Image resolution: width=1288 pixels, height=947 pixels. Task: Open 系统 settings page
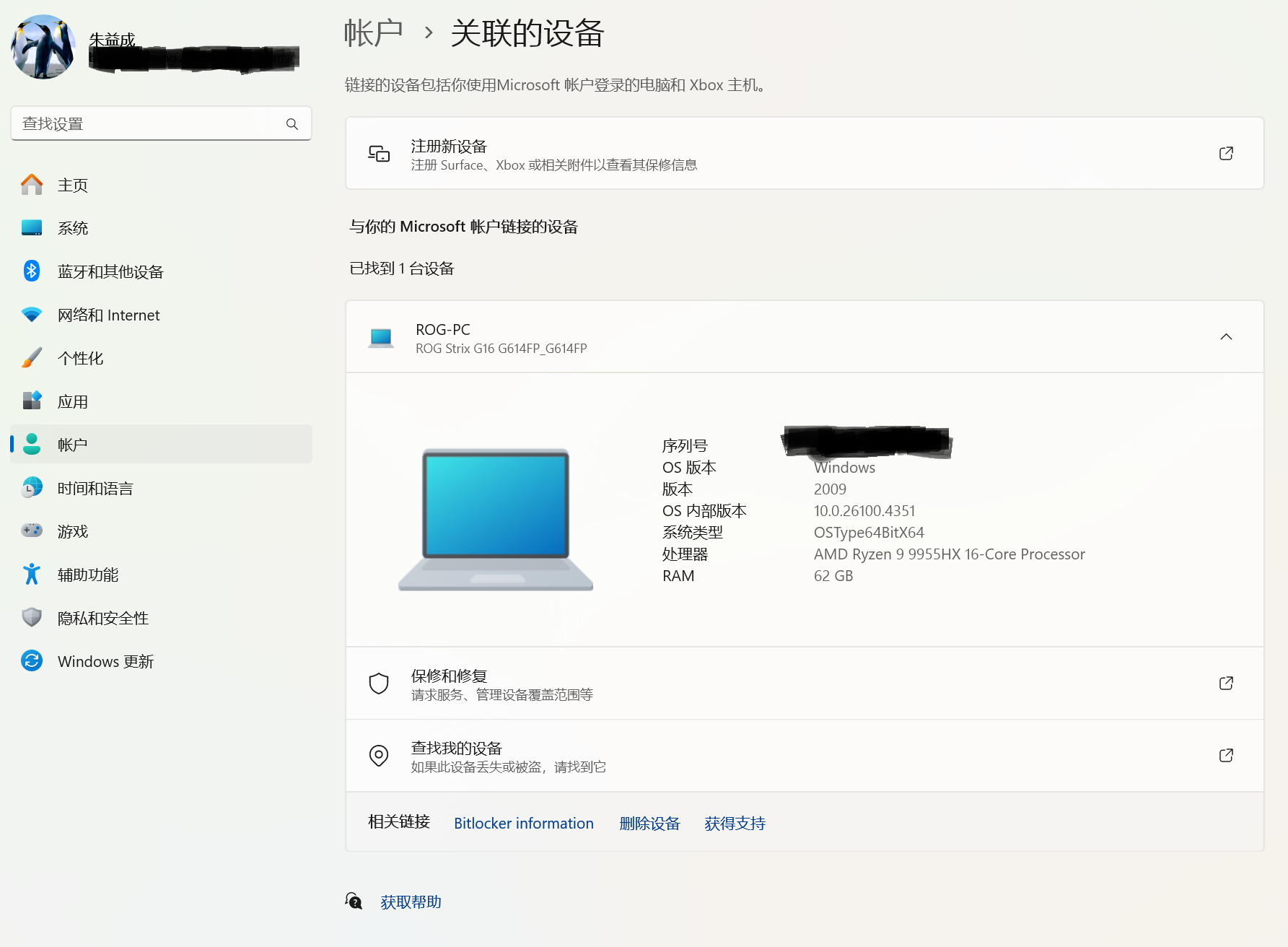(161, 228)
